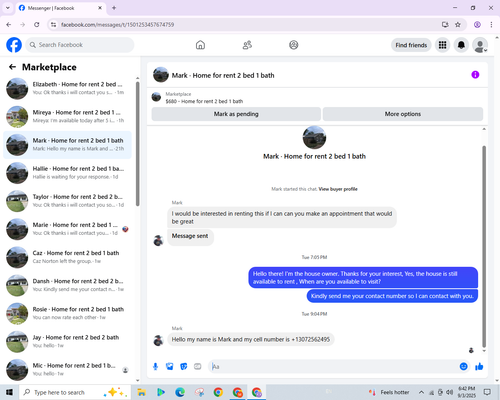The width and height of the screenshot is (500, 400).
Task: Open File Explorer from the taskbar
Action: (x=142, y=392)
